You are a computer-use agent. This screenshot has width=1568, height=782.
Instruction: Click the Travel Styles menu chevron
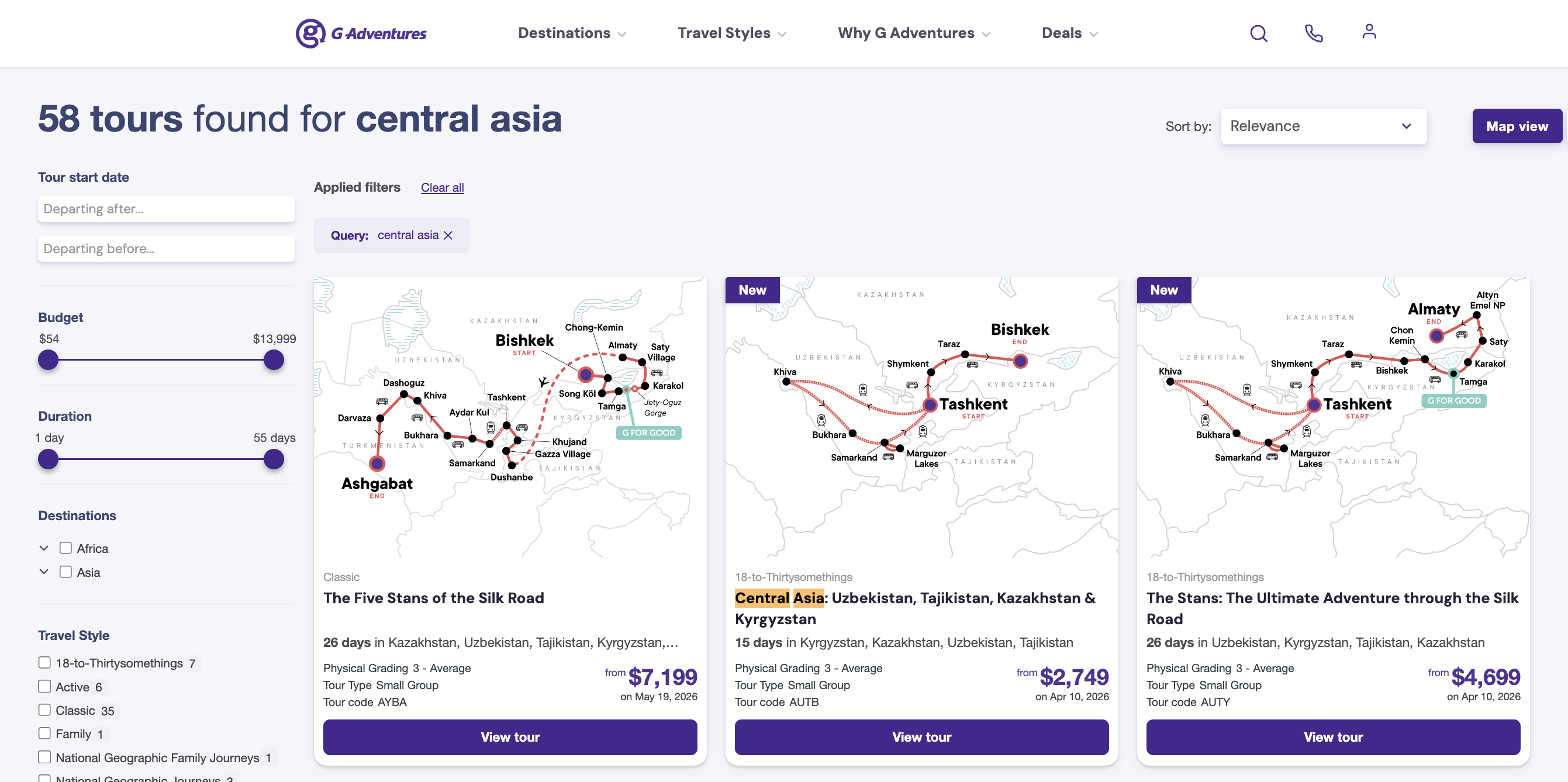pyautogui.click(x=782, y=34)
